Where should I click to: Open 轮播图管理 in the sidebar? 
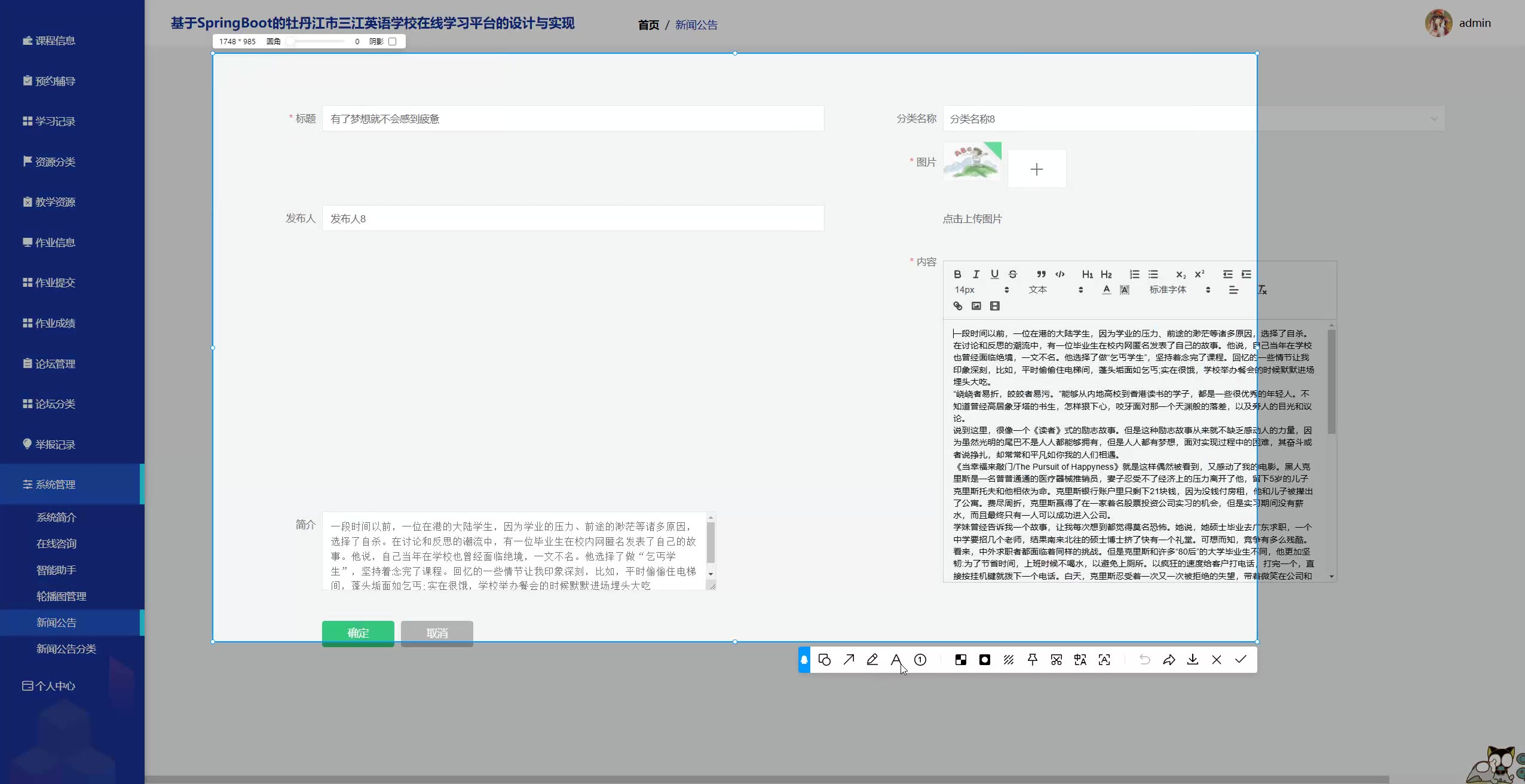[x=62, y=596]
